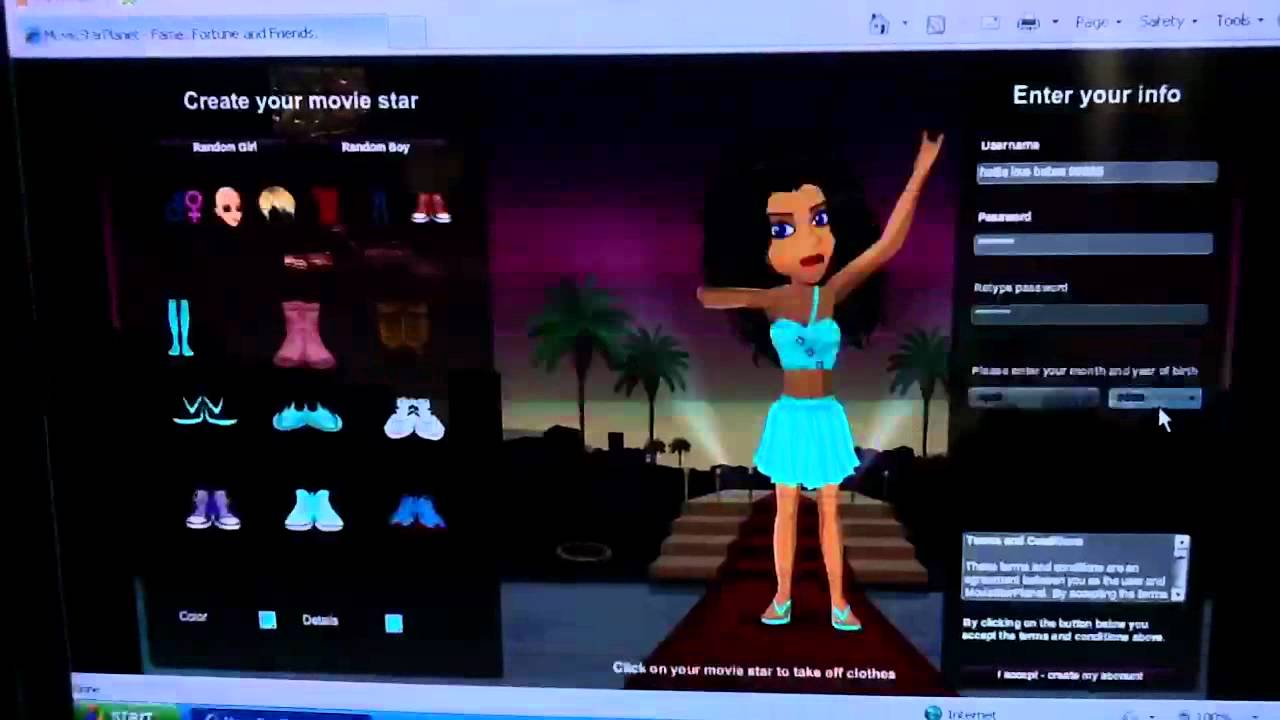The image size is (1280, 720).
Task: Choose the white sneakers
Action: (414, 418)
